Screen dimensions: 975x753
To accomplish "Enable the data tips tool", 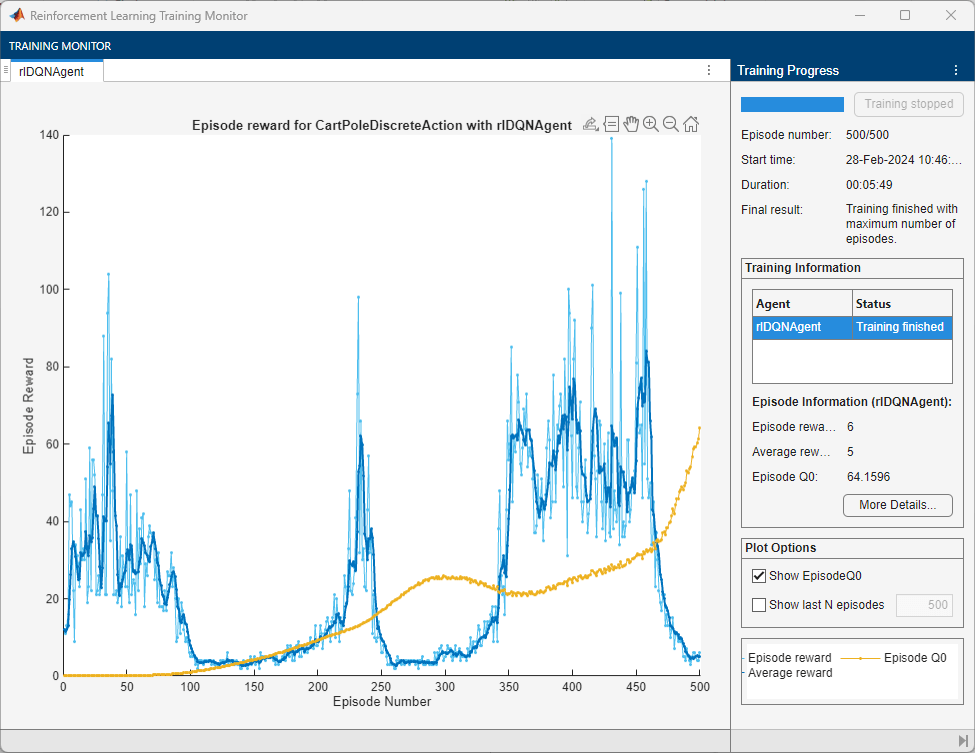I will pyautogui.click(x=611, y=124).
